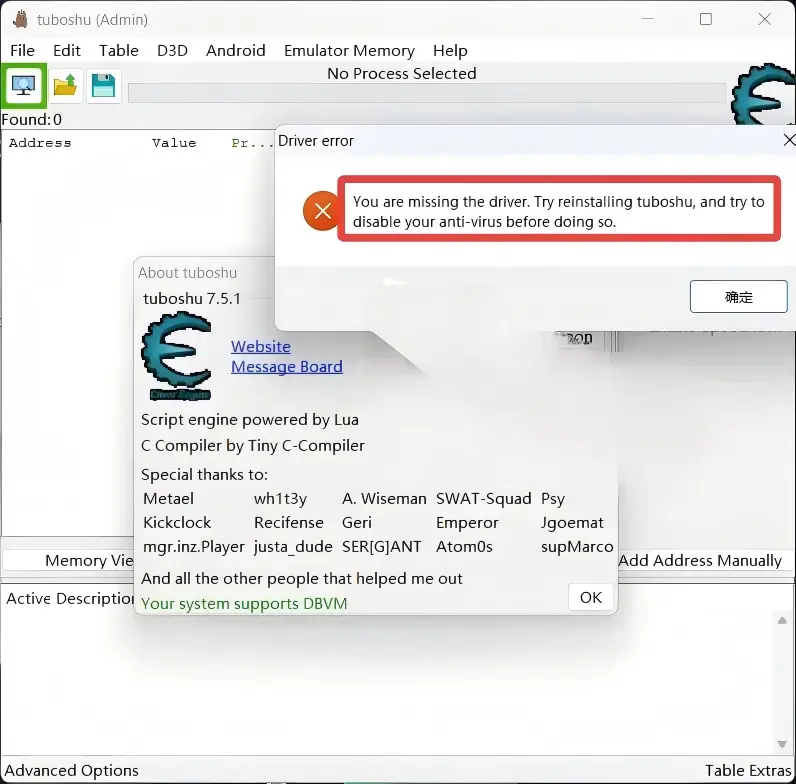796x784 pixels.
Task: Click the Cheat Engine logo in main window
Action: coord(762,95)
